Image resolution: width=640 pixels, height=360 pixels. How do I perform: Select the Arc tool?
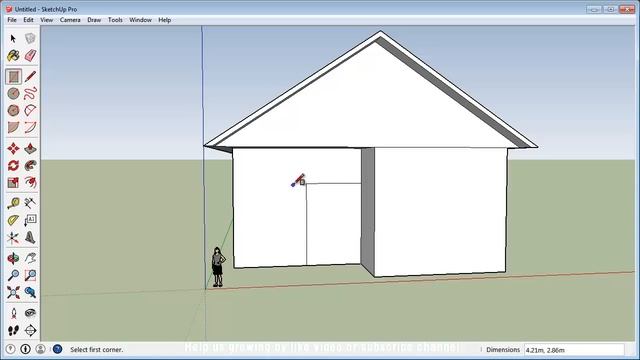[x=30, y=110]
